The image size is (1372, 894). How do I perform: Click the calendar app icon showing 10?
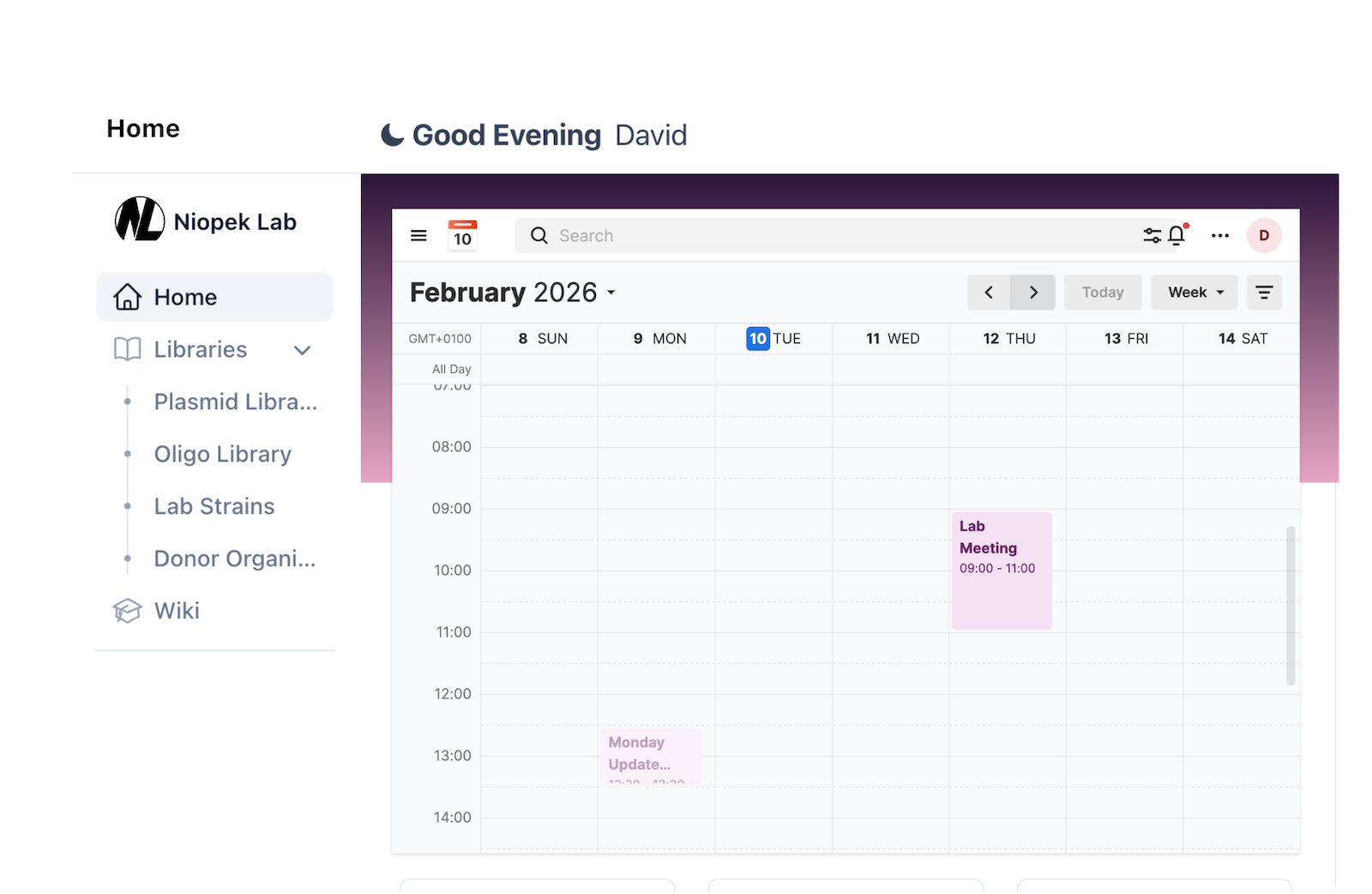click(462, 235)
